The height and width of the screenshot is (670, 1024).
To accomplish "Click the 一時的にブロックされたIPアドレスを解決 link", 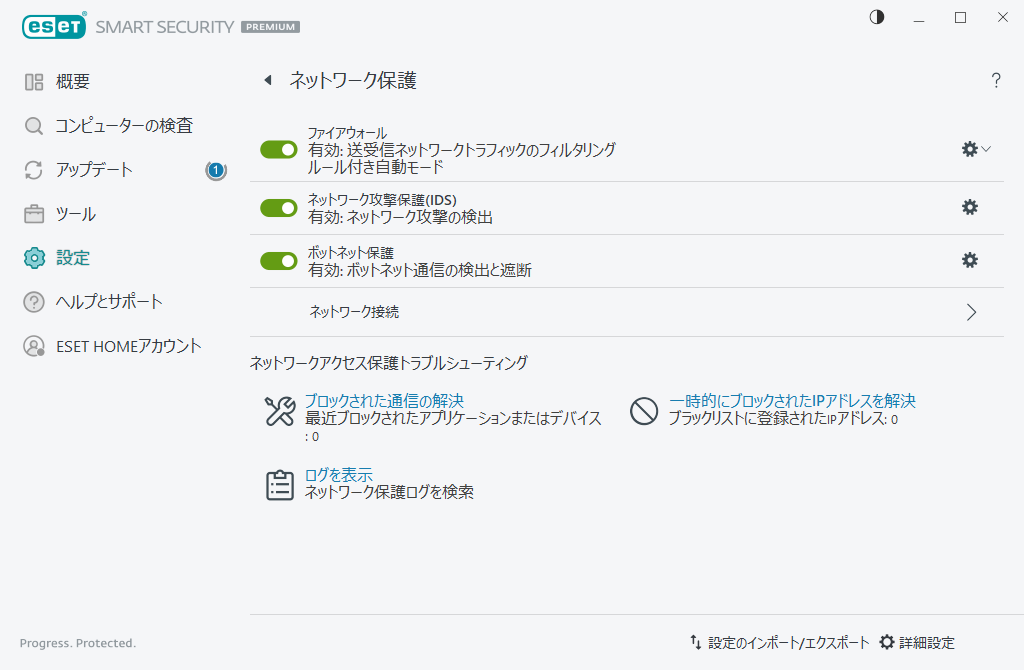I will tap(789, 400).
